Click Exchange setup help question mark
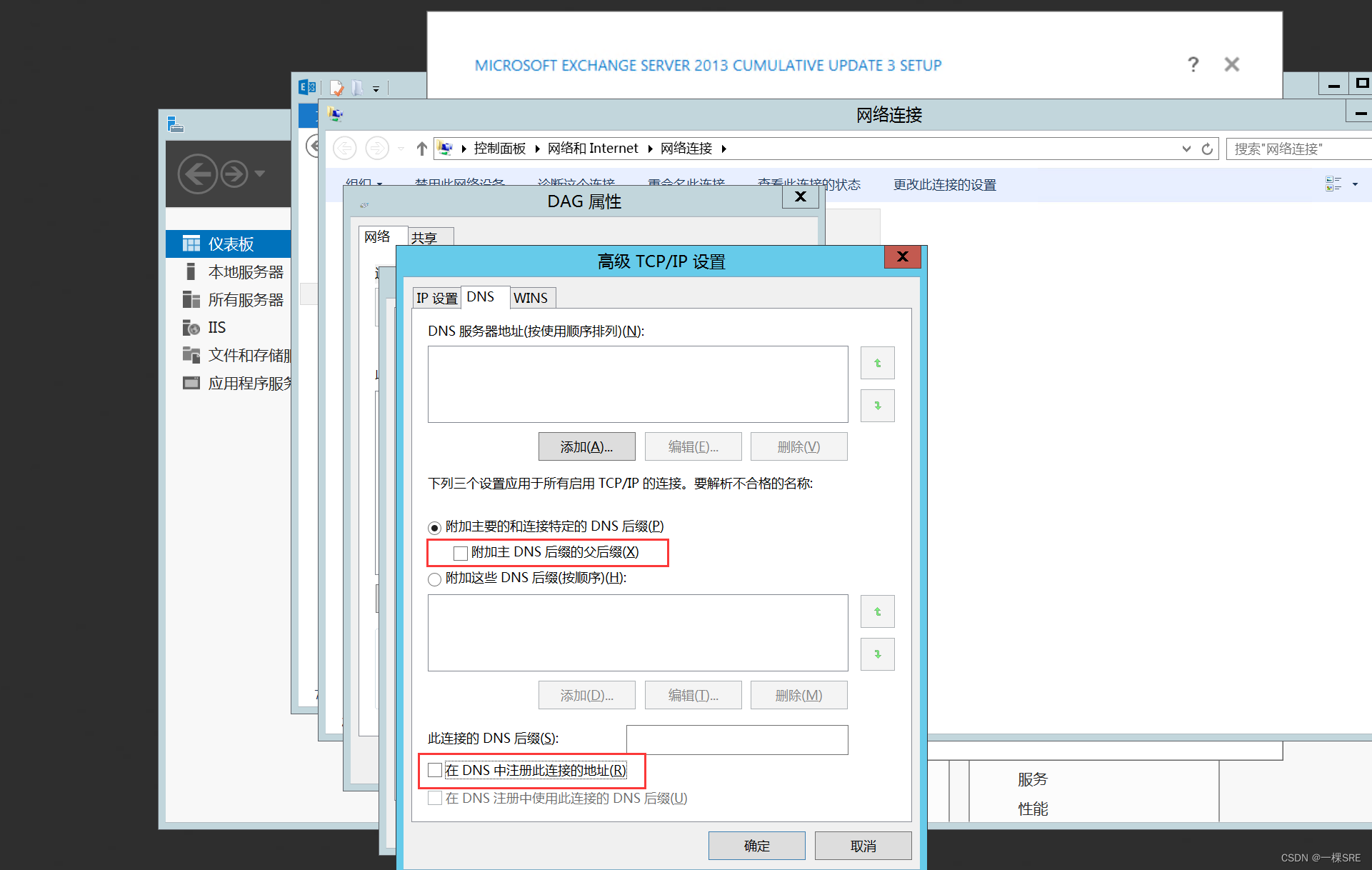This screenshot has width=1372, height=870. point(1193,64)
